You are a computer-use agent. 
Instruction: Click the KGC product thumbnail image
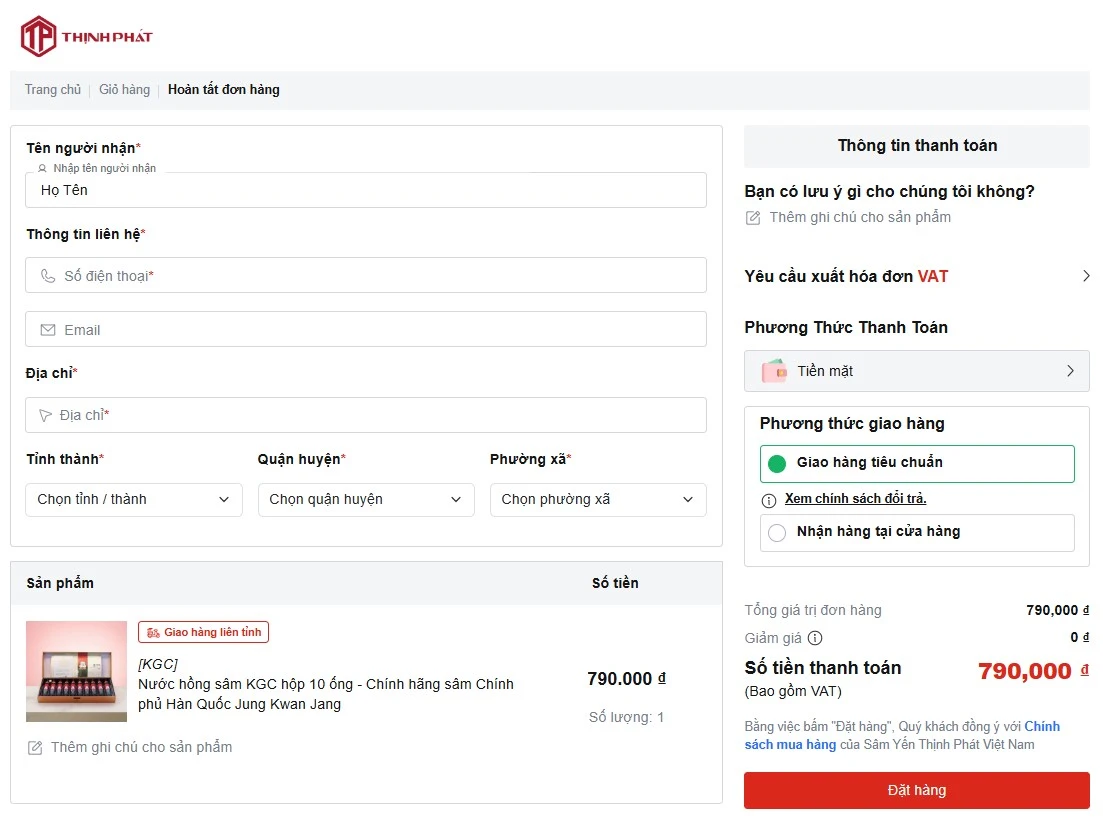76,671
